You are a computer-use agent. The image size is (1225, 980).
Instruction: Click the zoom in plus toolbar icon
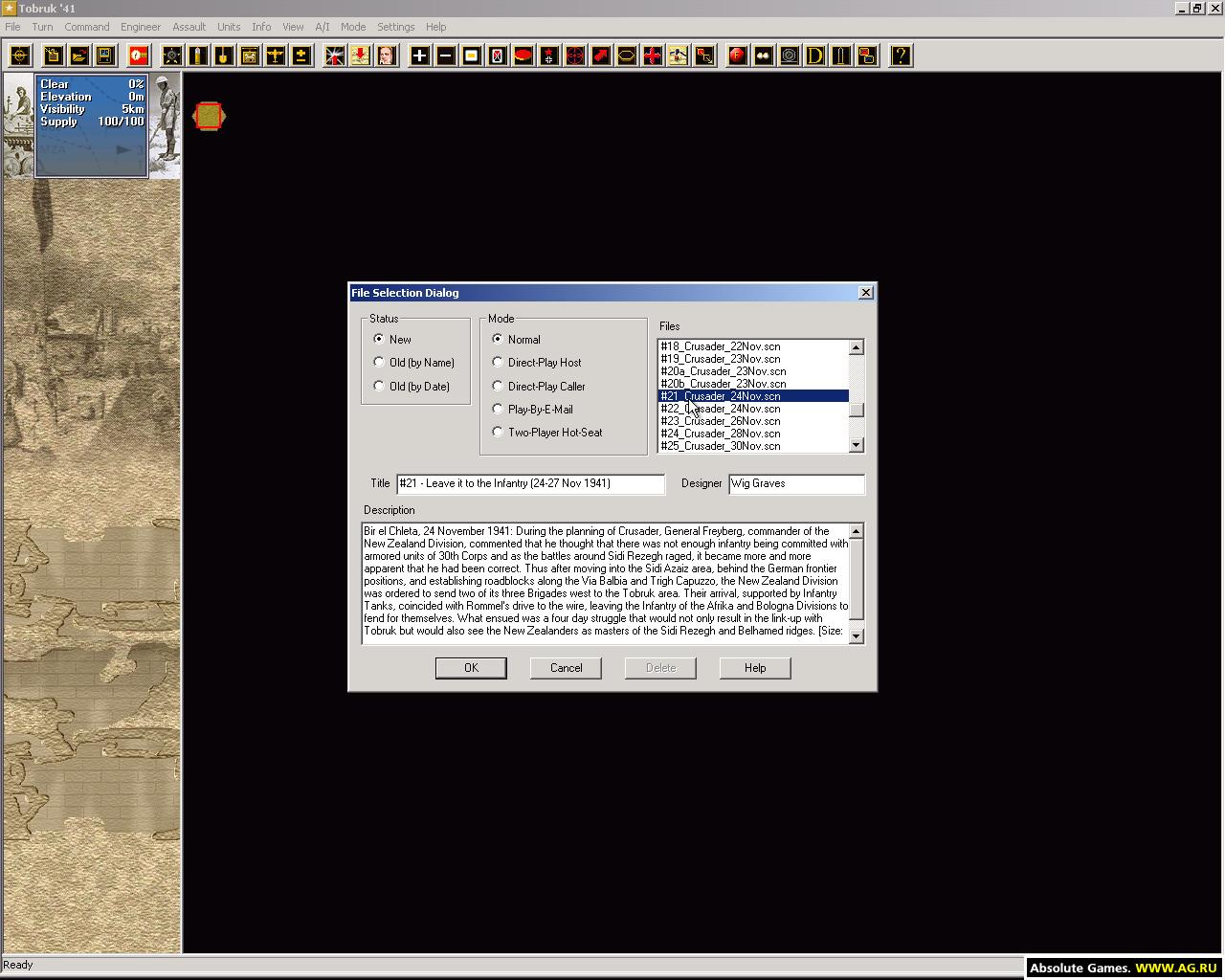(x=419, y=56)
